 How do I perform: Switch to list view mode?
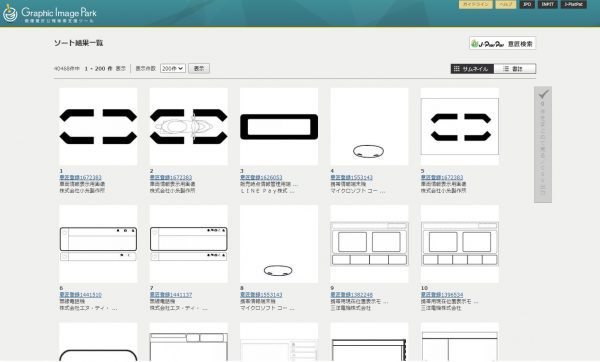coord(515,69)
